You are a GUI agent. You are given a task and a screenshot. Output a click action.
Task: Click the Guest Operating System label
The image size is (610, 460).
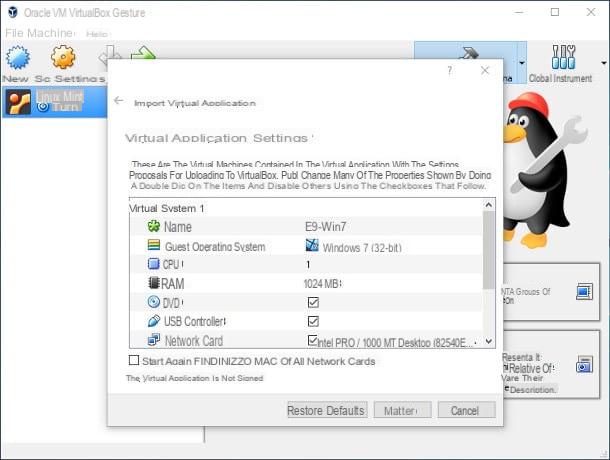click(215, 247)
